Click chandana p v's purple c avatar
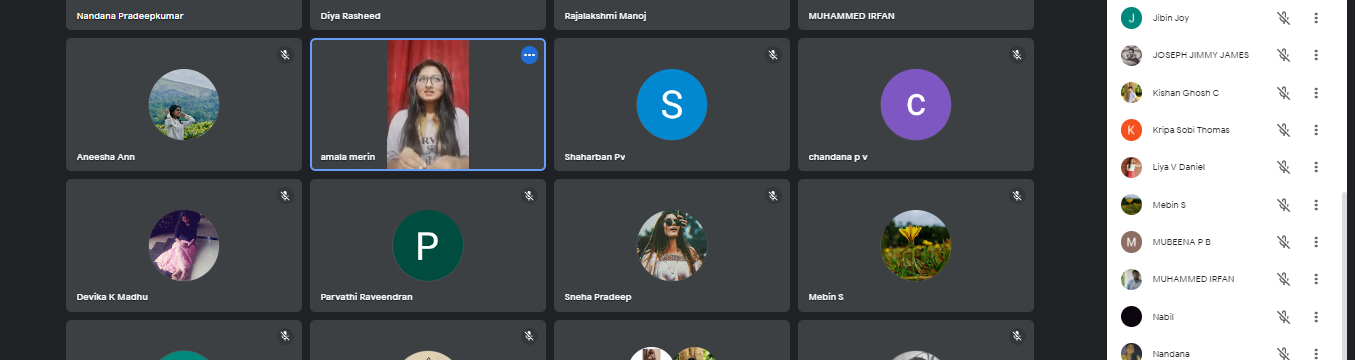This screenshot has width=1355, height=360. click(916, 105)
